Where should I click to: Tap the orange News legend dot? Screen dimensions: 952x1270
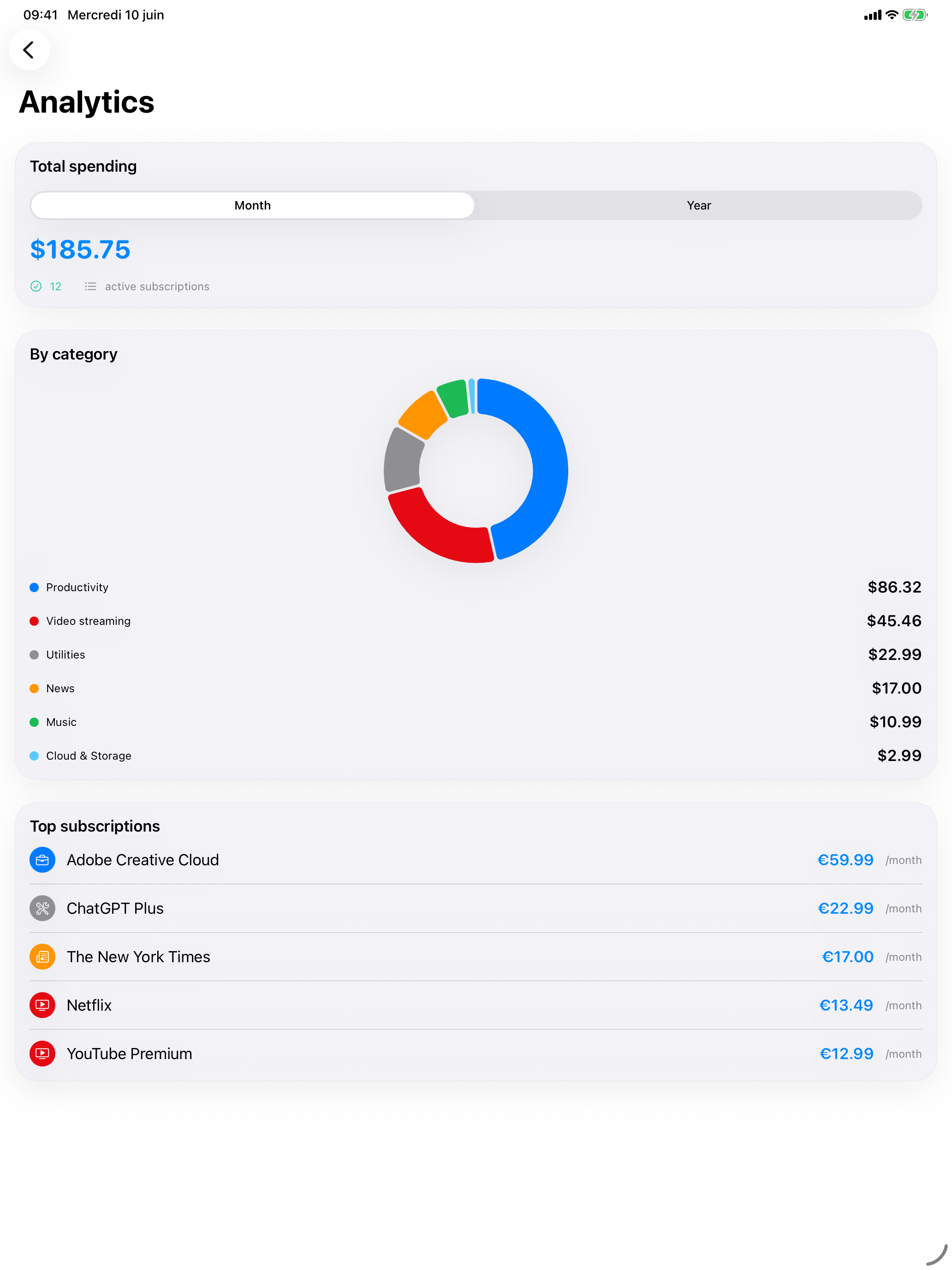click(x=35, y=689)
